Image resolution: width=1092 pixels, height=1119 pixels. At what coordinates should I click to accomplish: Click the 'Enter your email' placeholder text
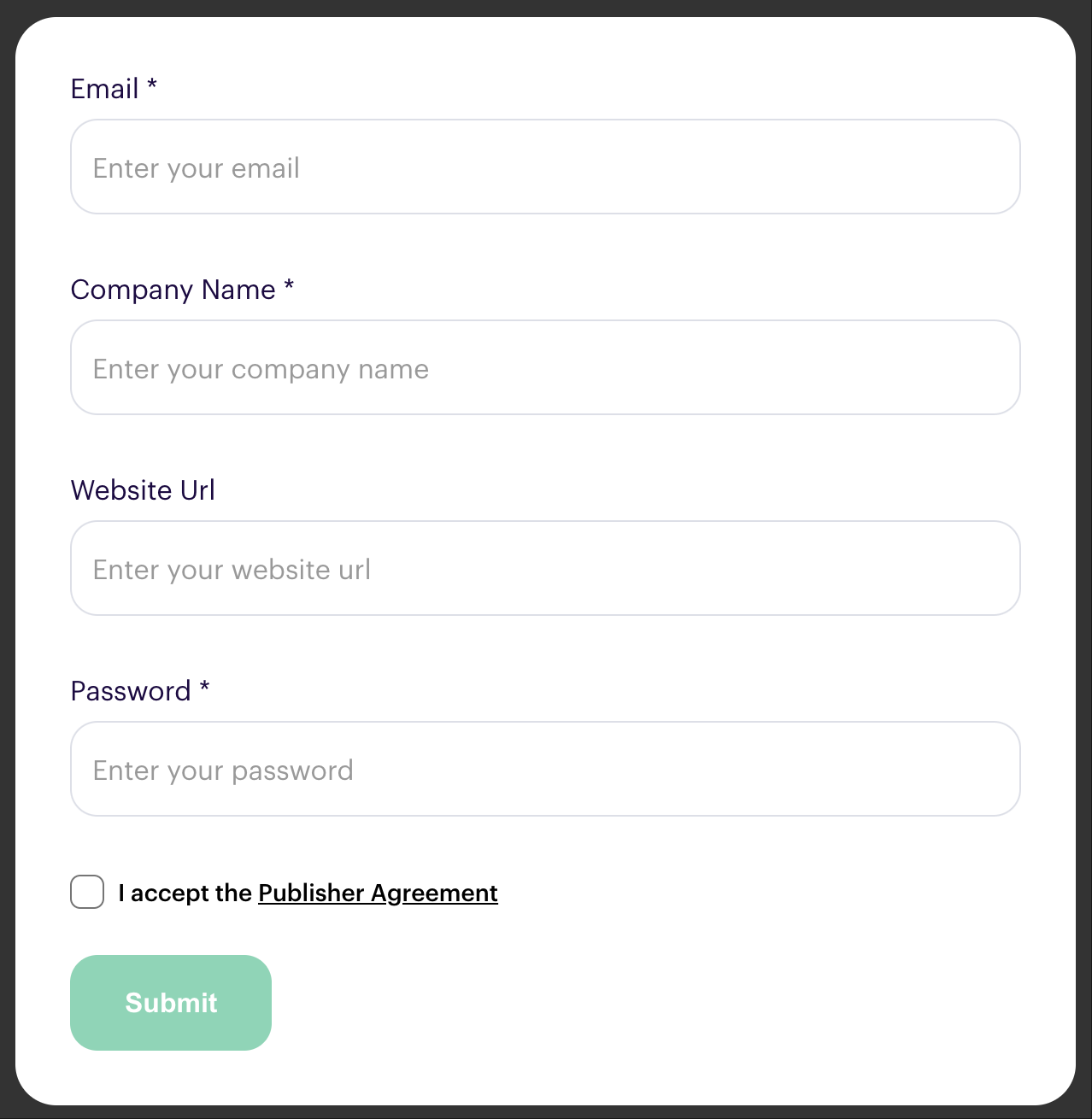(x=197, y=168)
